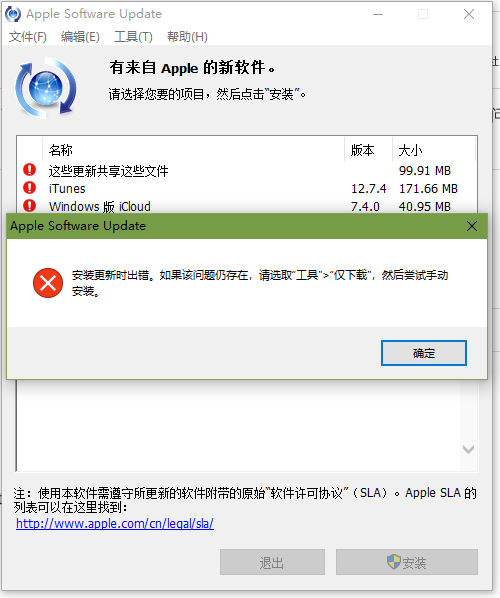Click the 退出 button

(x=272, y=562)
